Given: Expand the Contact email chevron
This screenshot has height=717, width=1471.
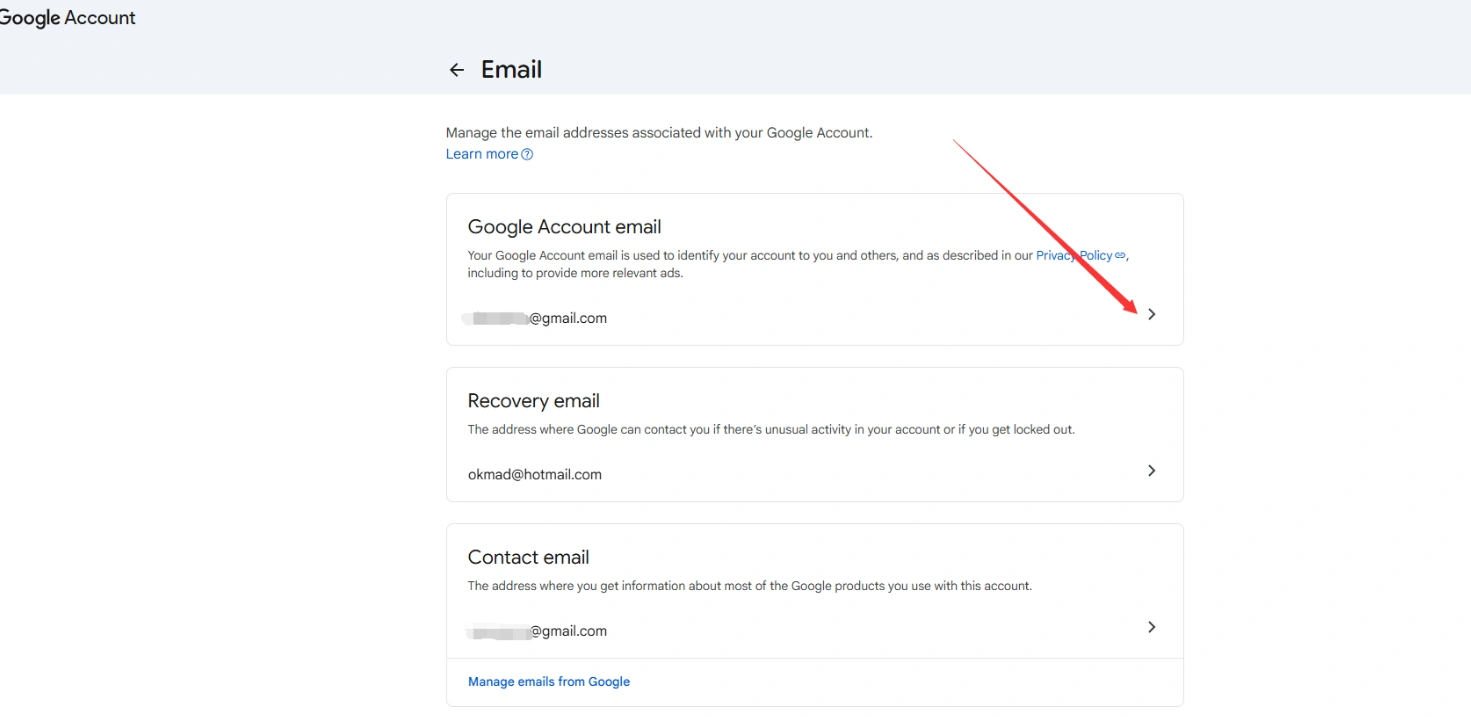Looking at the screenshot, I should (x=1151, y=627).
